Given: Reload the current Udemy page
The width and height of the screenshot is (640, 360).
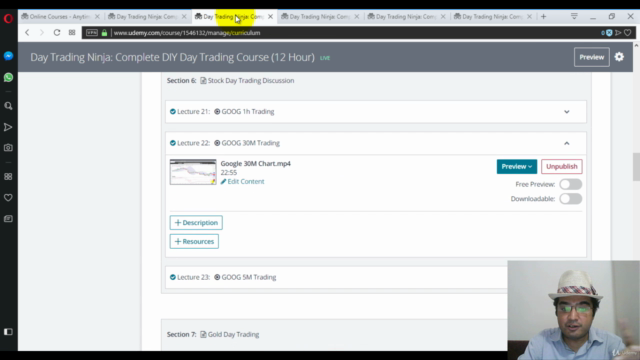Looking at the screenshot, I should (57, 33).
